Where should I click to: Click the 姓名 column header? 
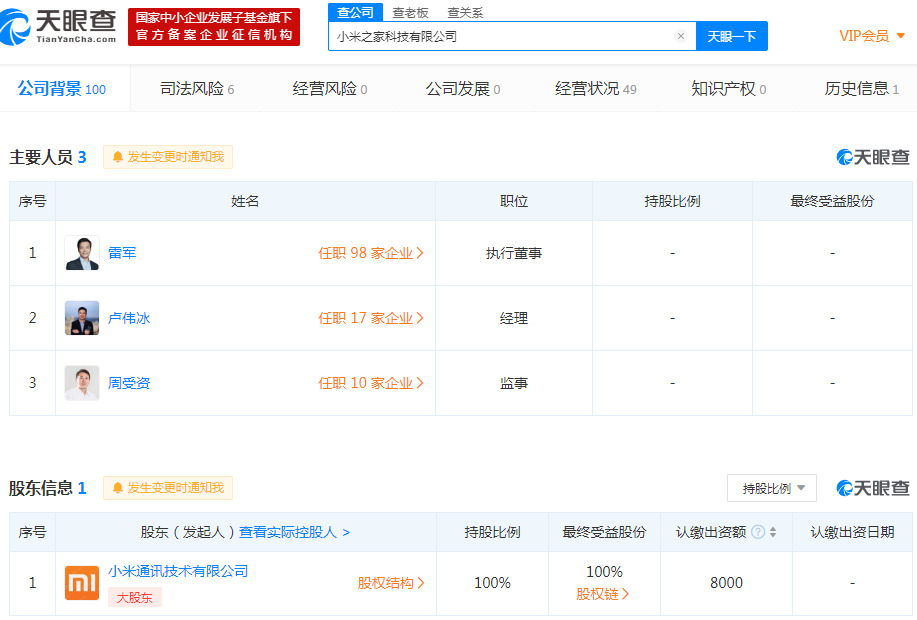(245, 201)
